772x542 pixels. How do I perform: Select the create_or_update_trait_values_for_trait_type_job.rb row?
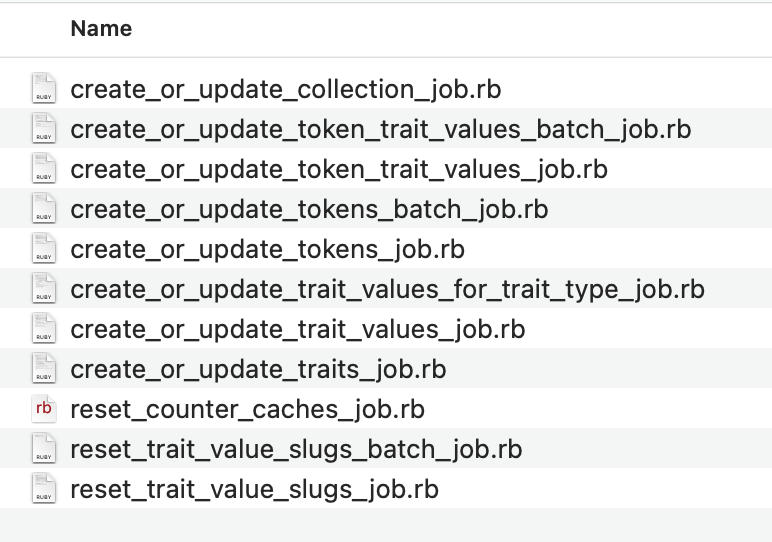point(387,289)
